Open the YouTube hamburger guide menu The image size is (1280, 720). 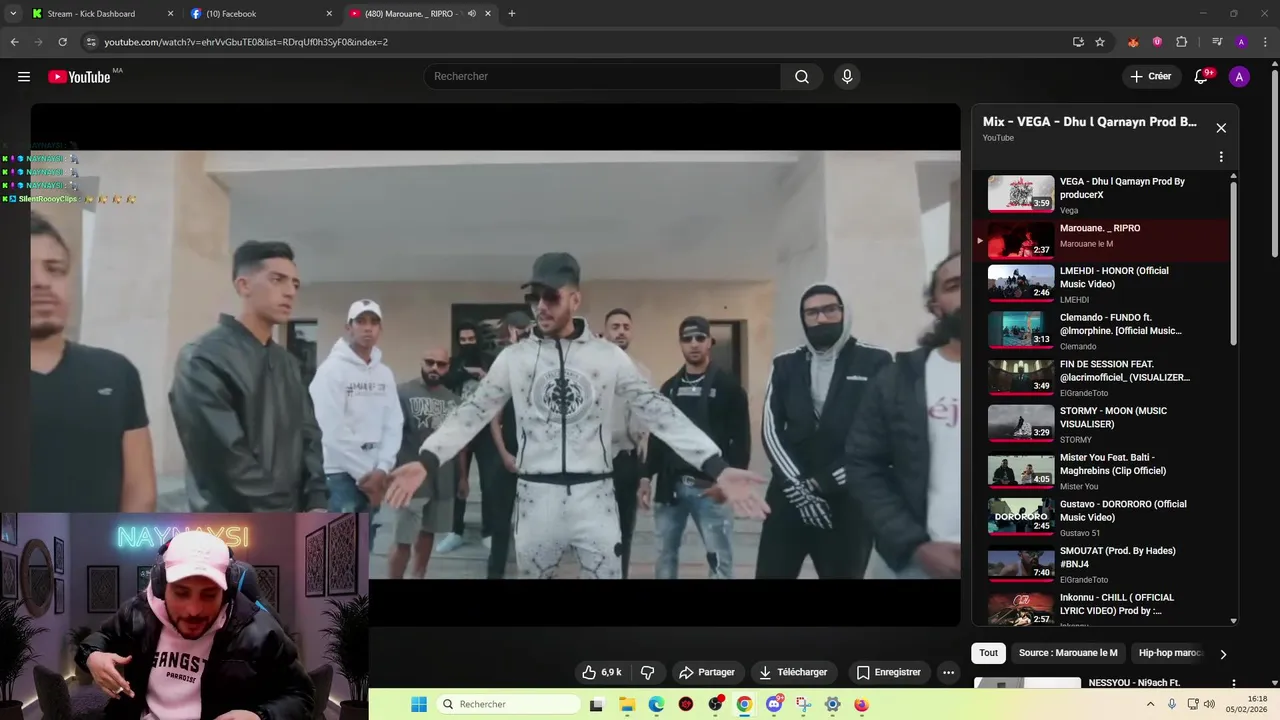tap(24, 77)
